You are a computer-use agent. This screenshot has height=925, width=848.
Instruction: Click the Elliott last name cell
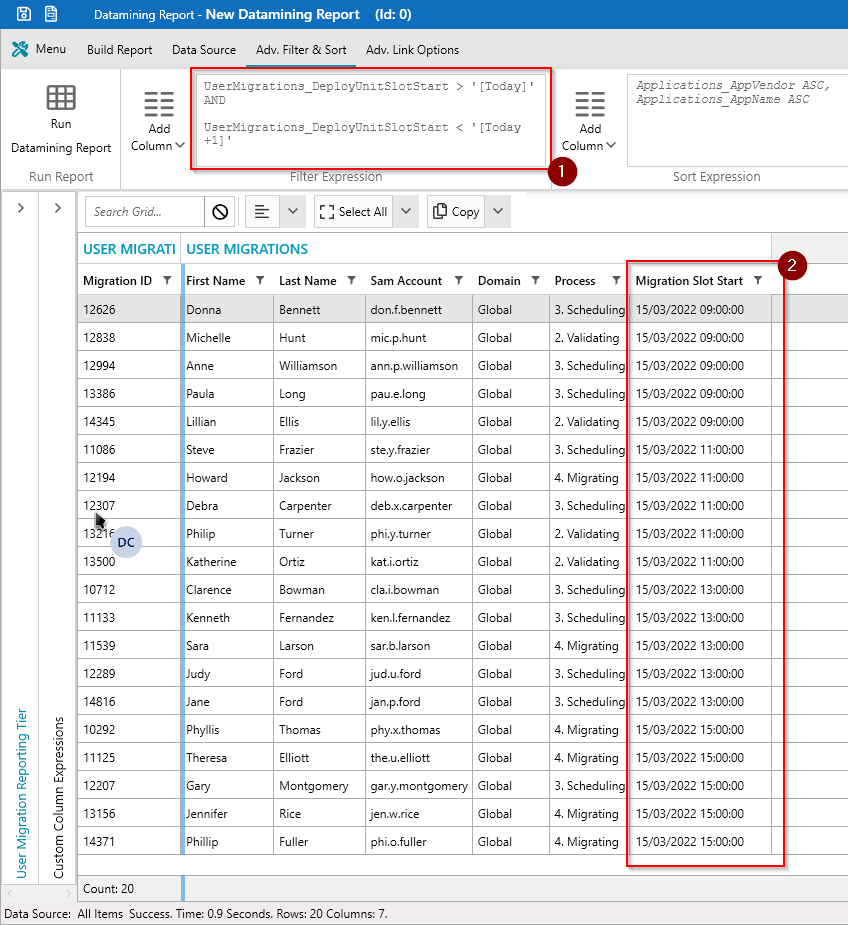coord(319,758)
